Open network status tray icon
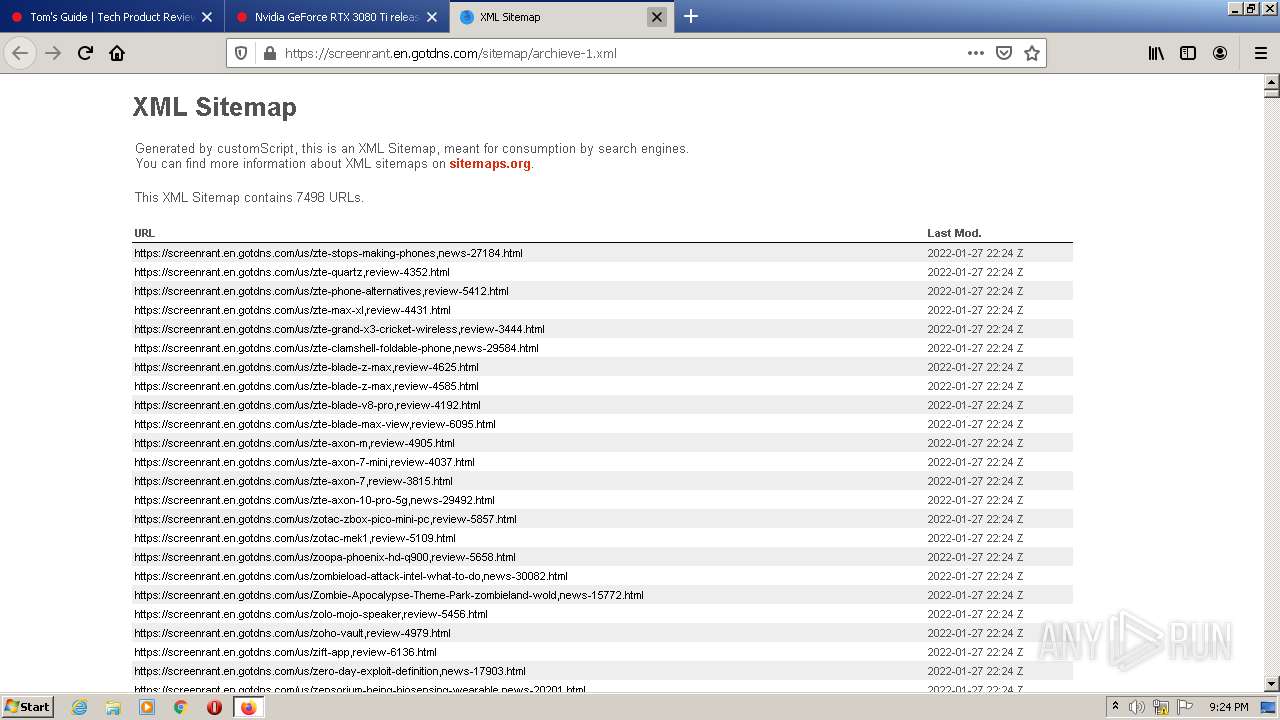 pos(1161,707)
